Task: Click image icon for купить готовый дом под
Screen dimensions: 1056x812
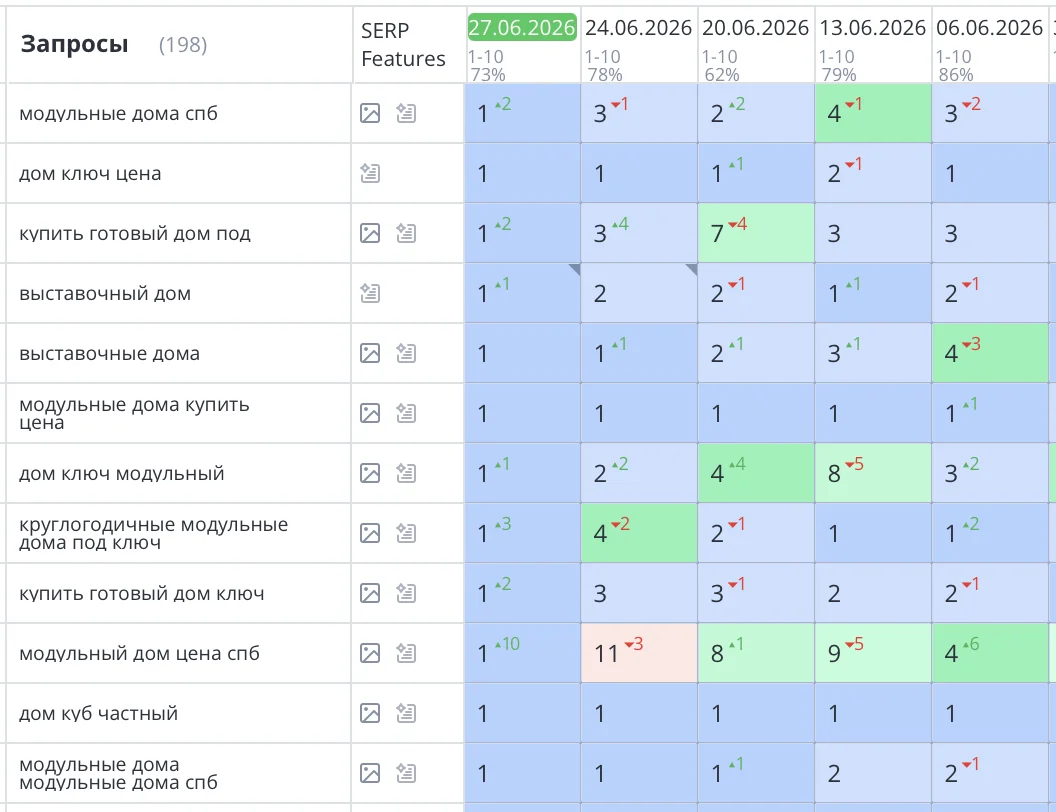Action: tap(370, 233)
